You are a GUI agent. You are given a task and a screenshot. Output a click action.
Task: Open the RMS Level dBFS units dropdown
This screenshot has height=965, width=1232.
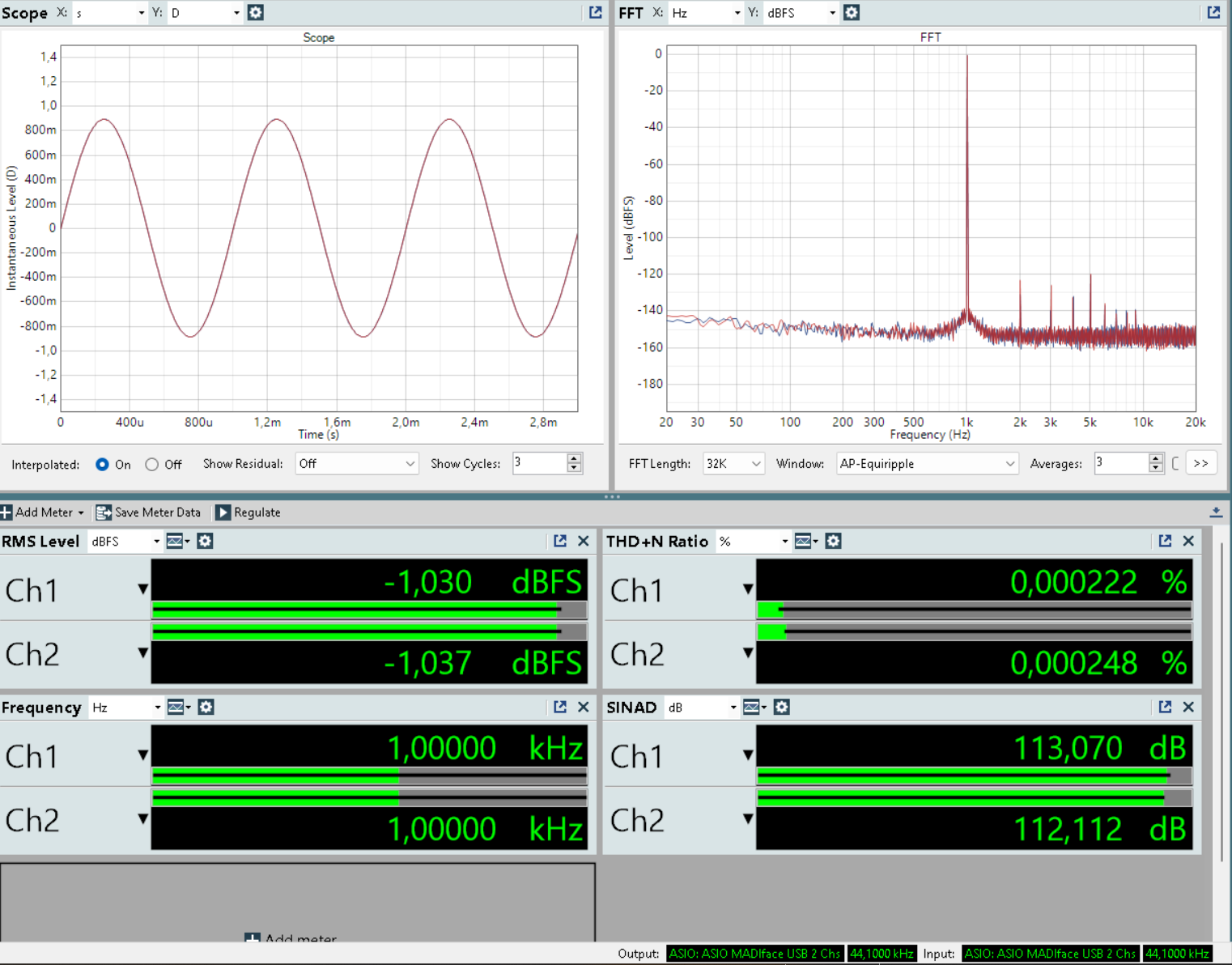pyautogui.click(x=124, y=541)
